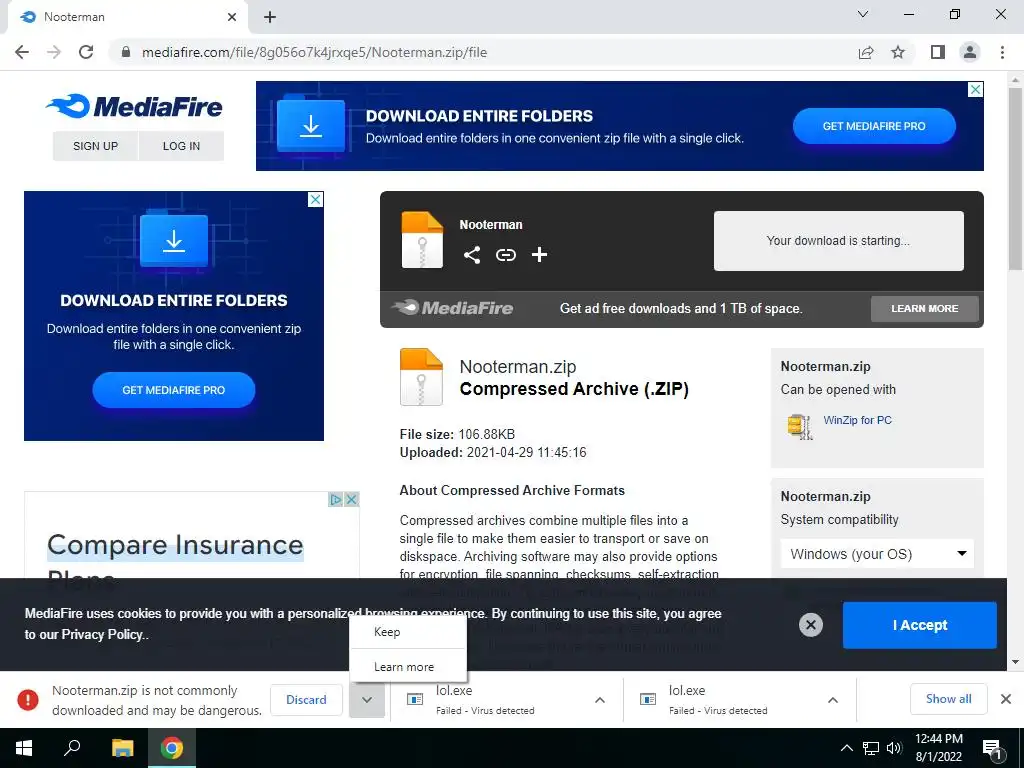Close the Nooterman tab
The width and height of the screenshot is (1024, 768).
coord(232,17)
